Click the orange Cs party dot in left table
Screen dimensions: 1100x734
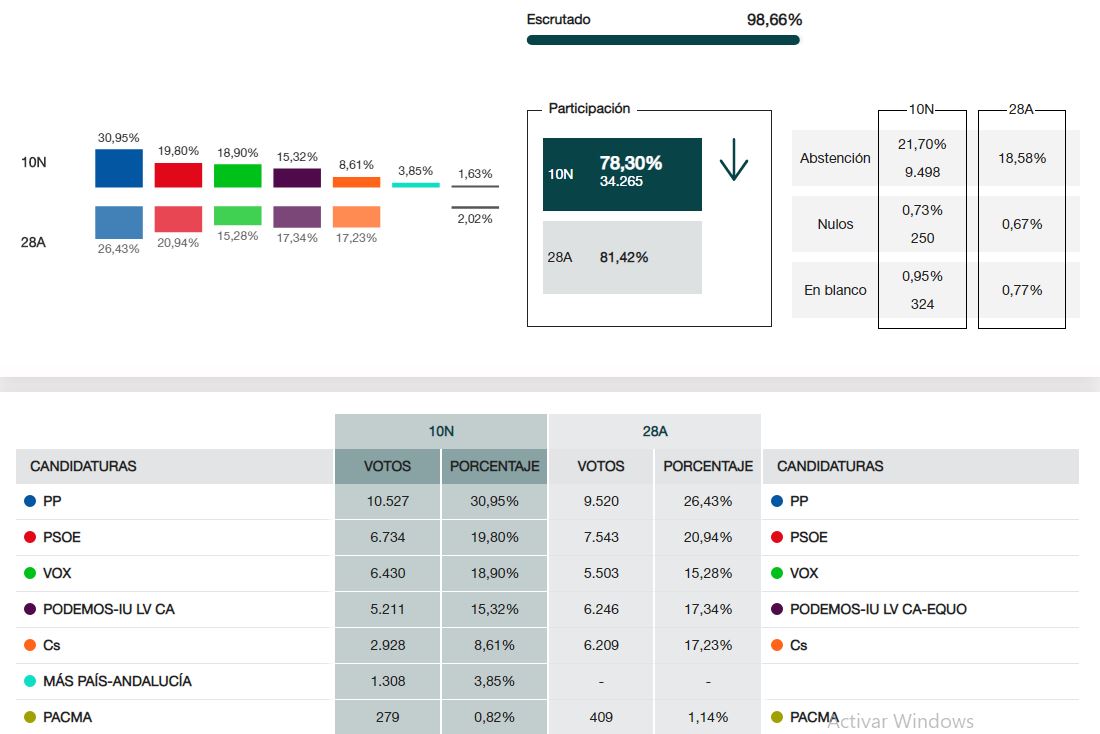click(30, 645)
